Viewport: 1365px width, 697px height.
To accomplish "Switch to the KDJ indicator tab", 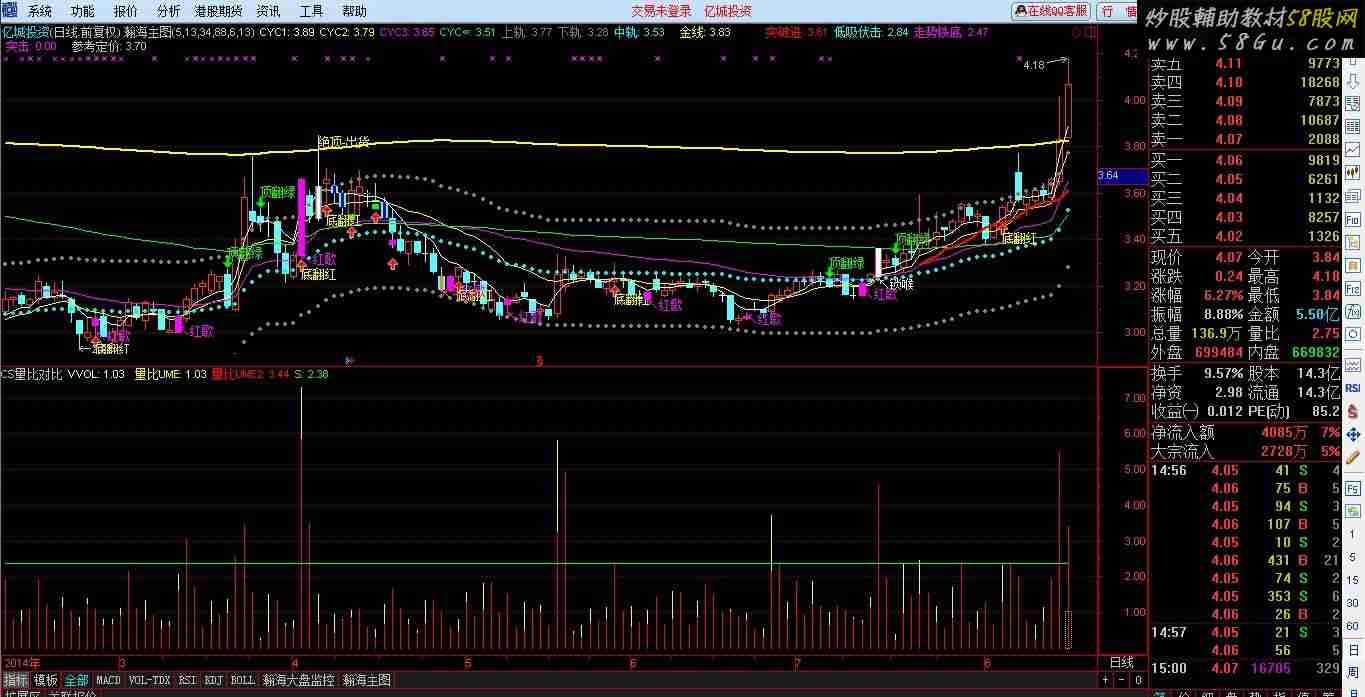I will click(x=213, y=680).
